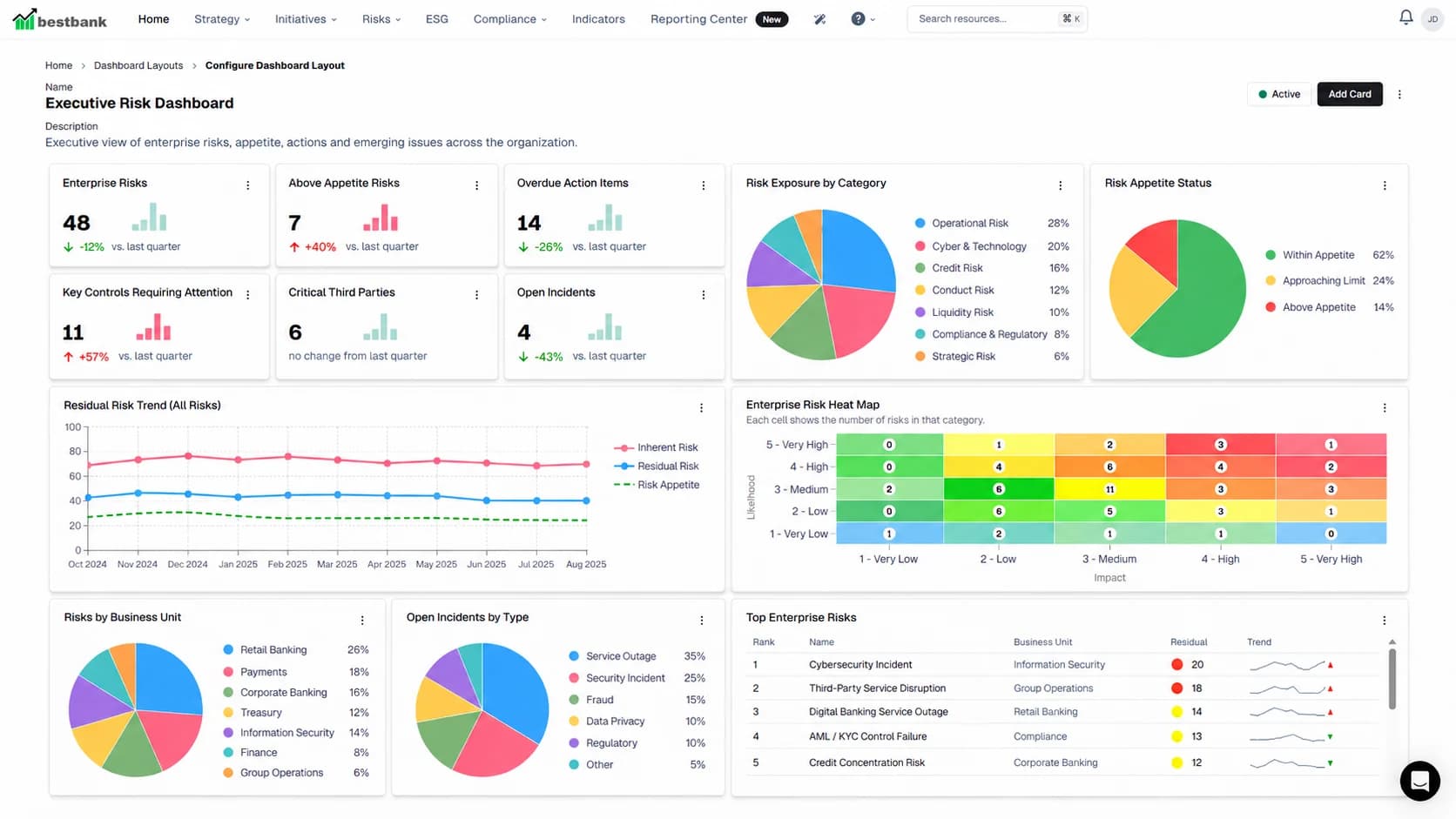Open Residual Risk Trend chart options

[701, 407]
